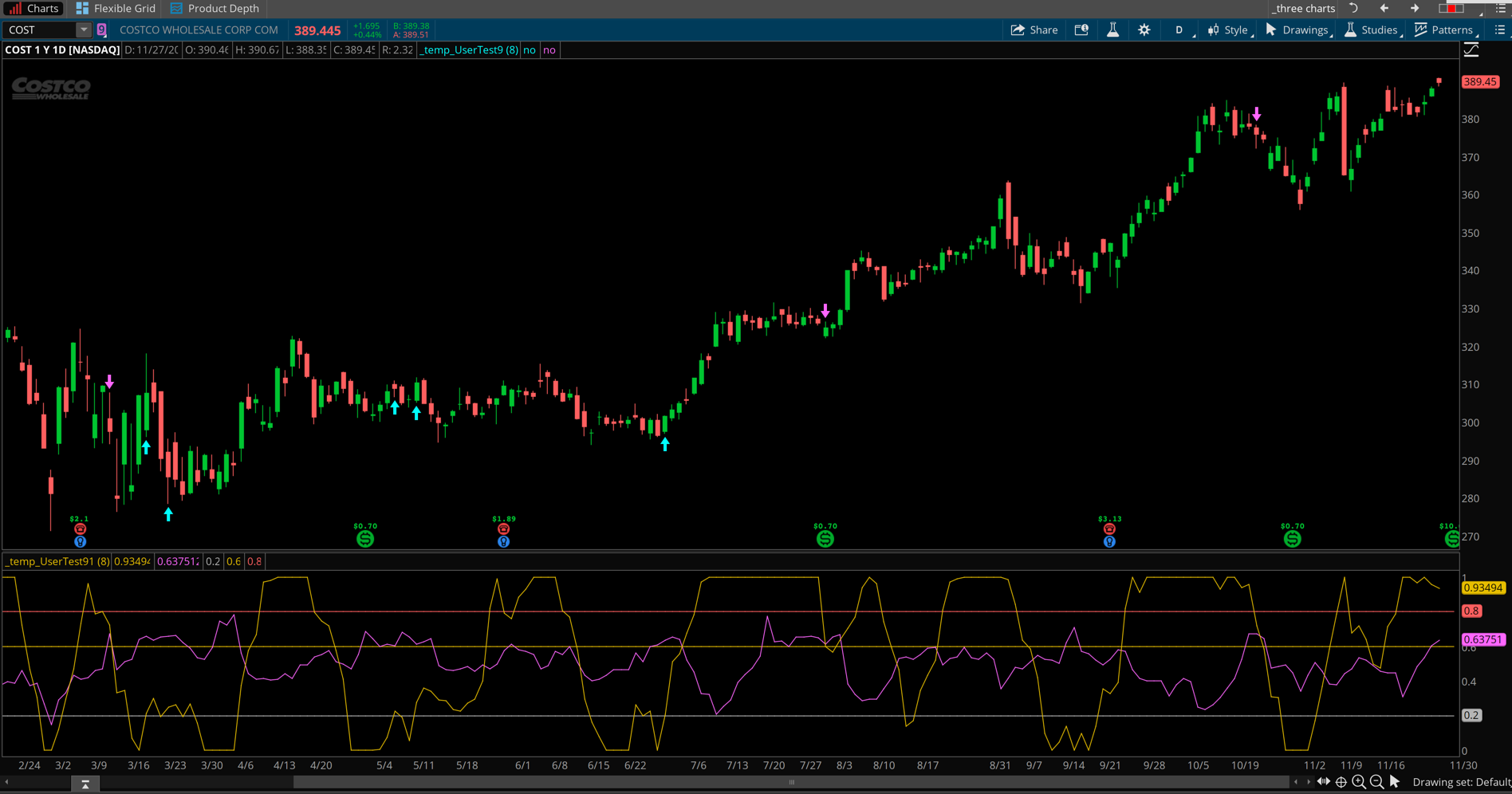Click the back left arrow in top bar
The image size is (1512, 794).
click(1384, 8)
